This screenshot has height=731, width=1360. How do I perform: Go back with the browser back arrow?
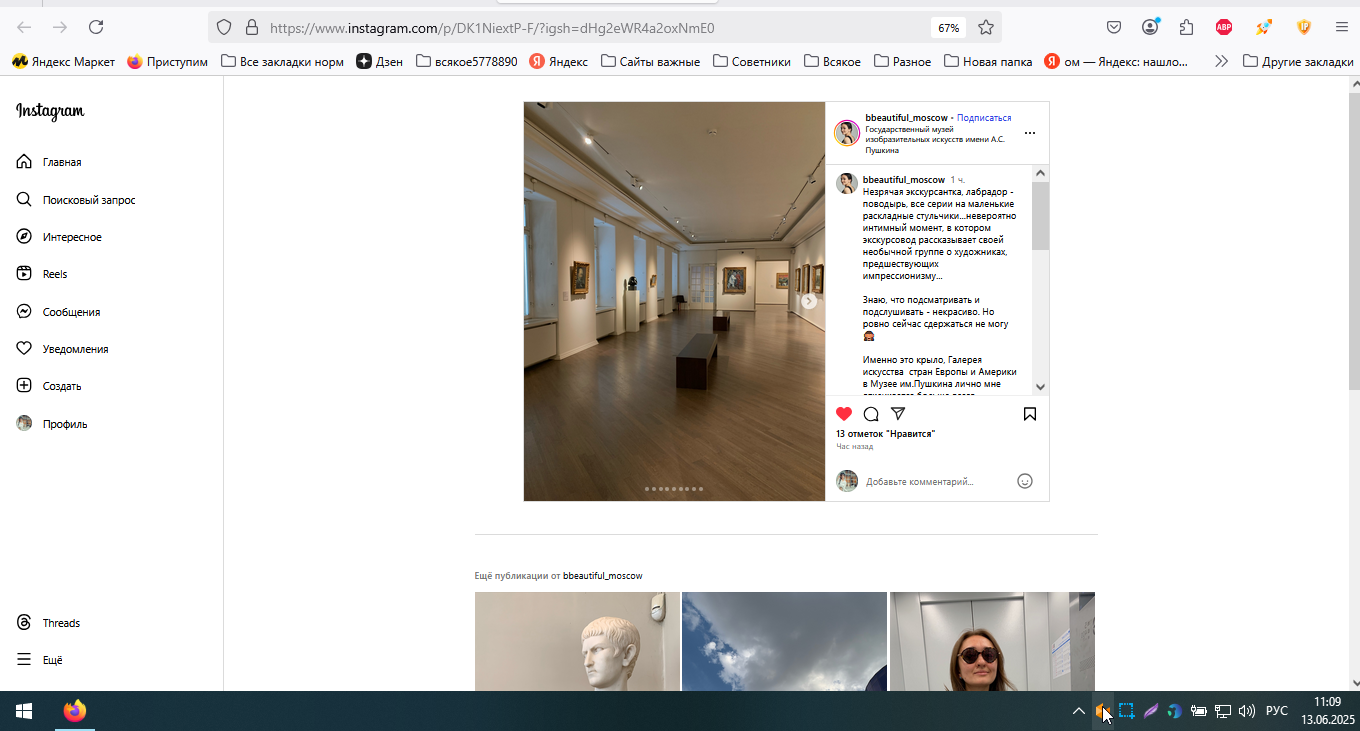(x=24, y=27)
